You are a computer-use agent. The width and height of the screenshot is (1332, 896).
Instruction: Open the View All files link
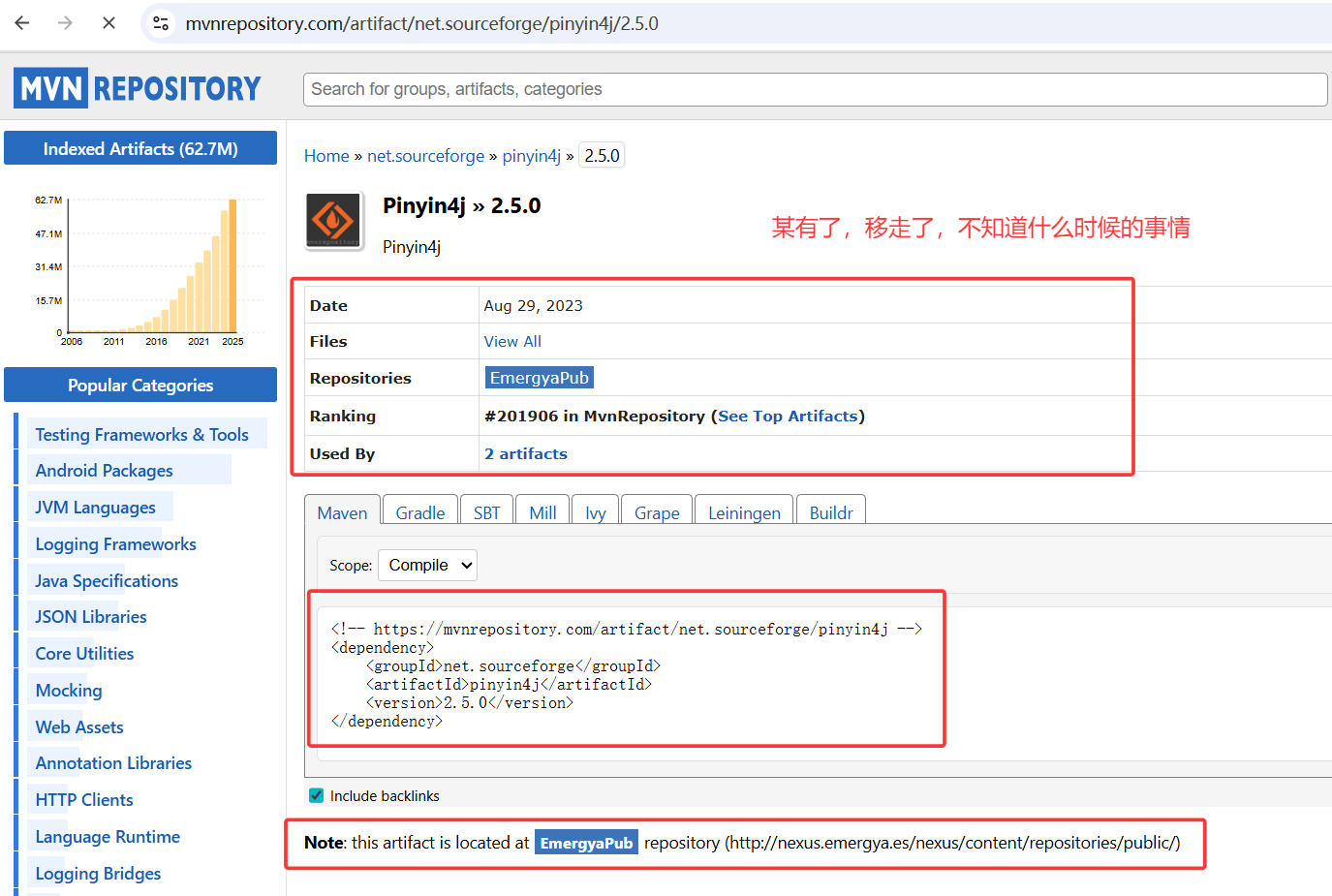click(512, 341)
